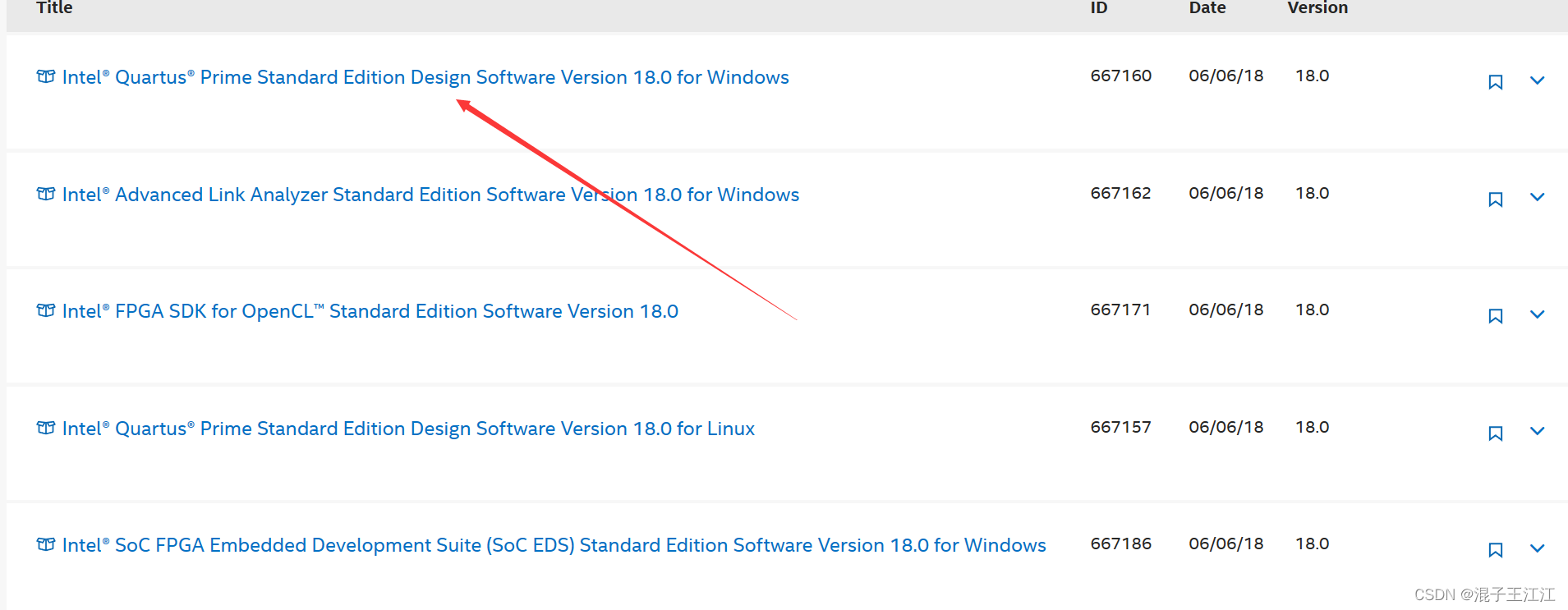Click package icon beside Quartus Prime for Windows
1568x610 pixels.
click(46, 76)
